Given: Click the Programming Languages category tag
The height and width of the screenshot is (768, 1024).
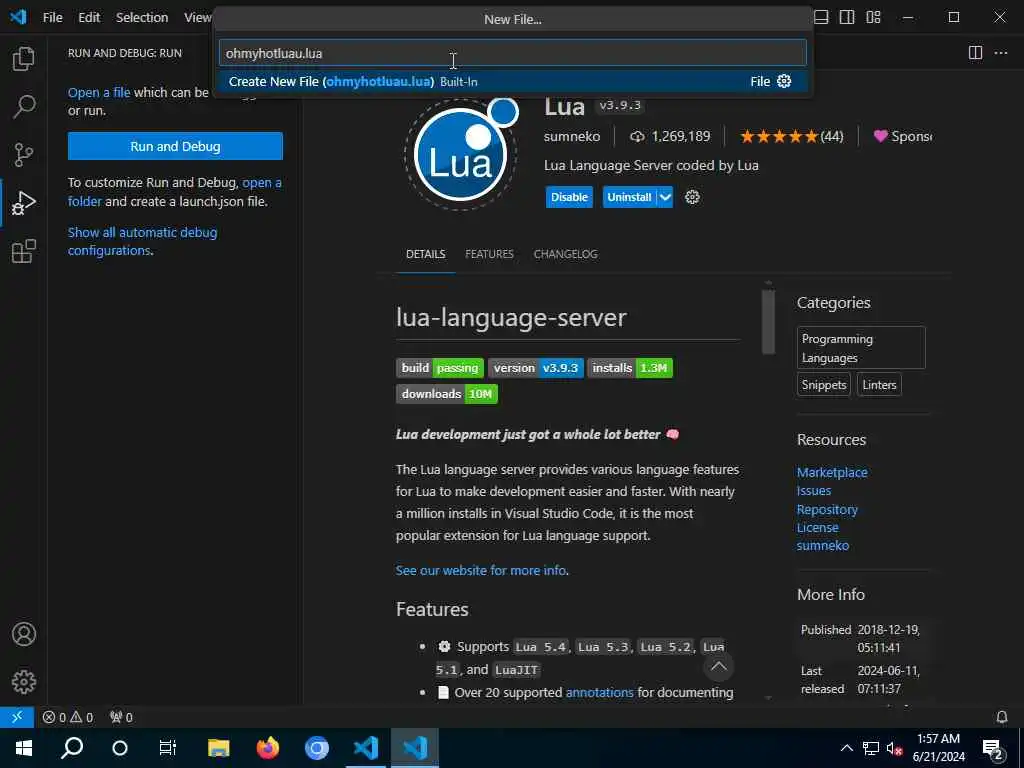Looking at the screenshot, I should click(x=861, y=348).
